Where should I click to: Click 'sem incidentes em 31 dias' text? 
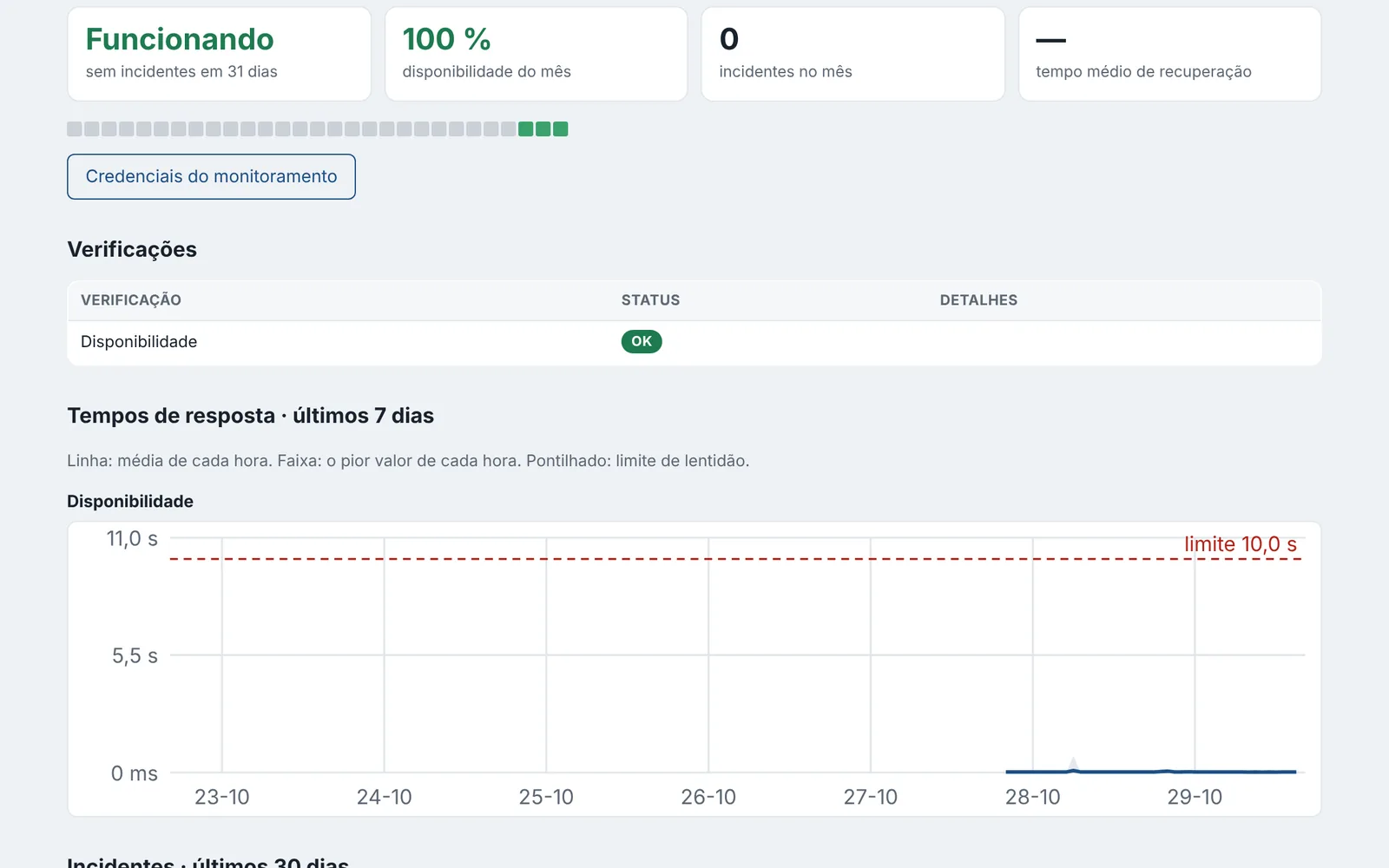[x=181, y=71]
